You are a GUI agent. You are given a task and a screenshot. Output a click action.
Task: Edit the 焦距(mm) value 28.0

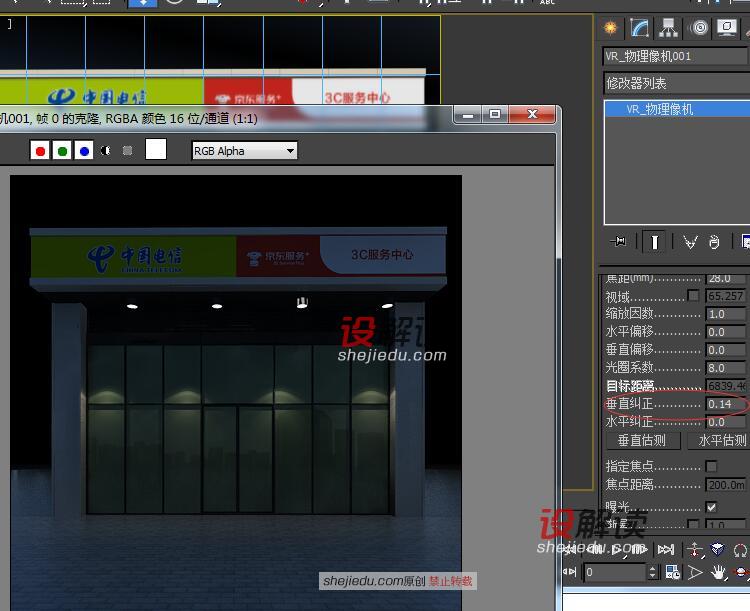(726, 278)
